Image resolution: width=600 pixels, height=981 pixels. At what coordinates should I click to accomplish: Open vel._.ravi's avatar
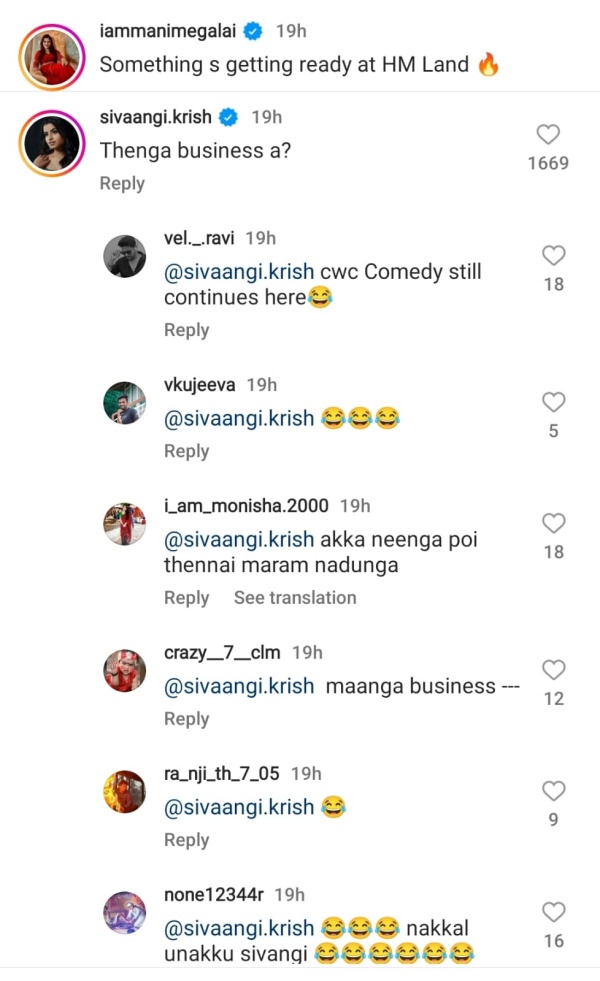(125, 257)
